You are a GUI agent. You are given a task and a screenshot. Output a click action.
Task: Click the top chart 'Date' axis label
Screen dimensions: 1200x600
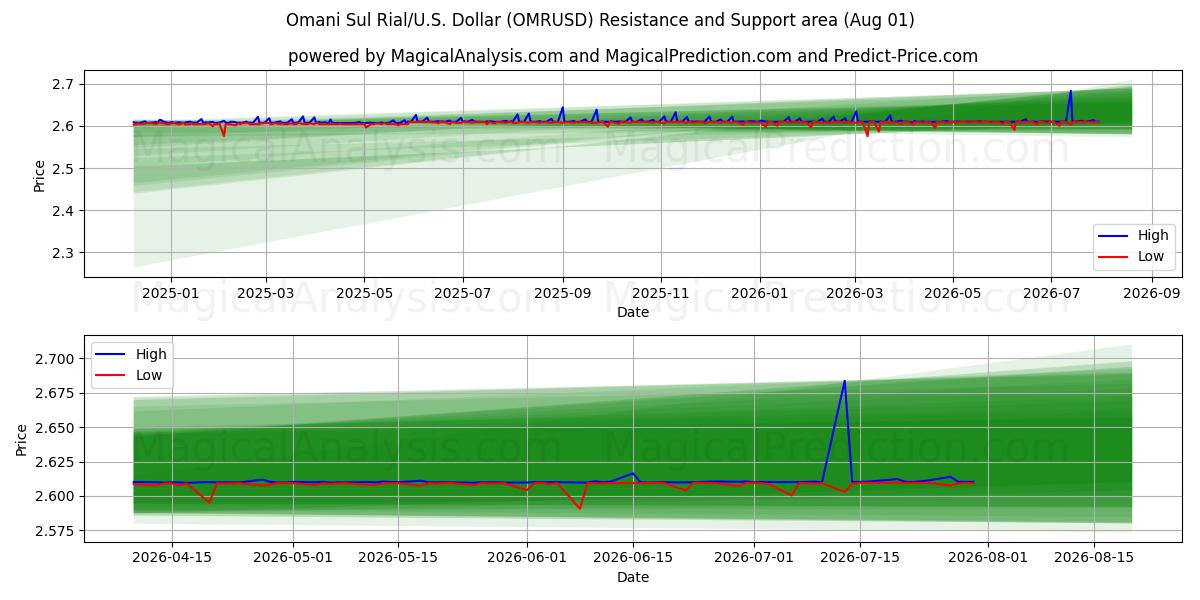pos(633,312)
